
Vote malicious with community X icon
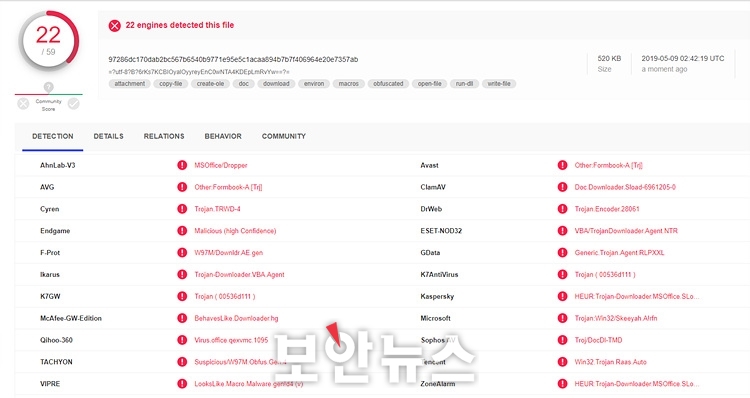(x=23, y=104)
